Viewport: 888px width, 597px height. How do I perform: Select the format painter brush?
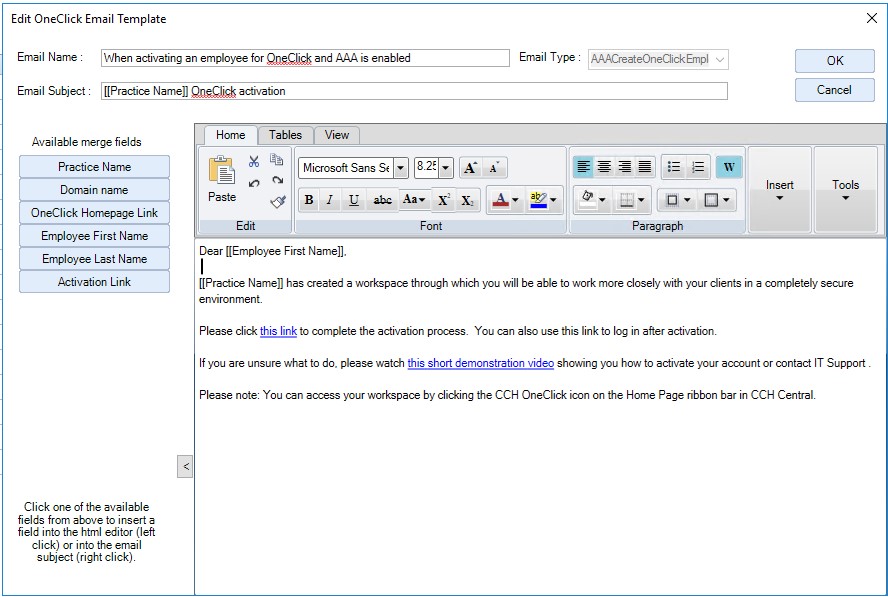[278, 202]
